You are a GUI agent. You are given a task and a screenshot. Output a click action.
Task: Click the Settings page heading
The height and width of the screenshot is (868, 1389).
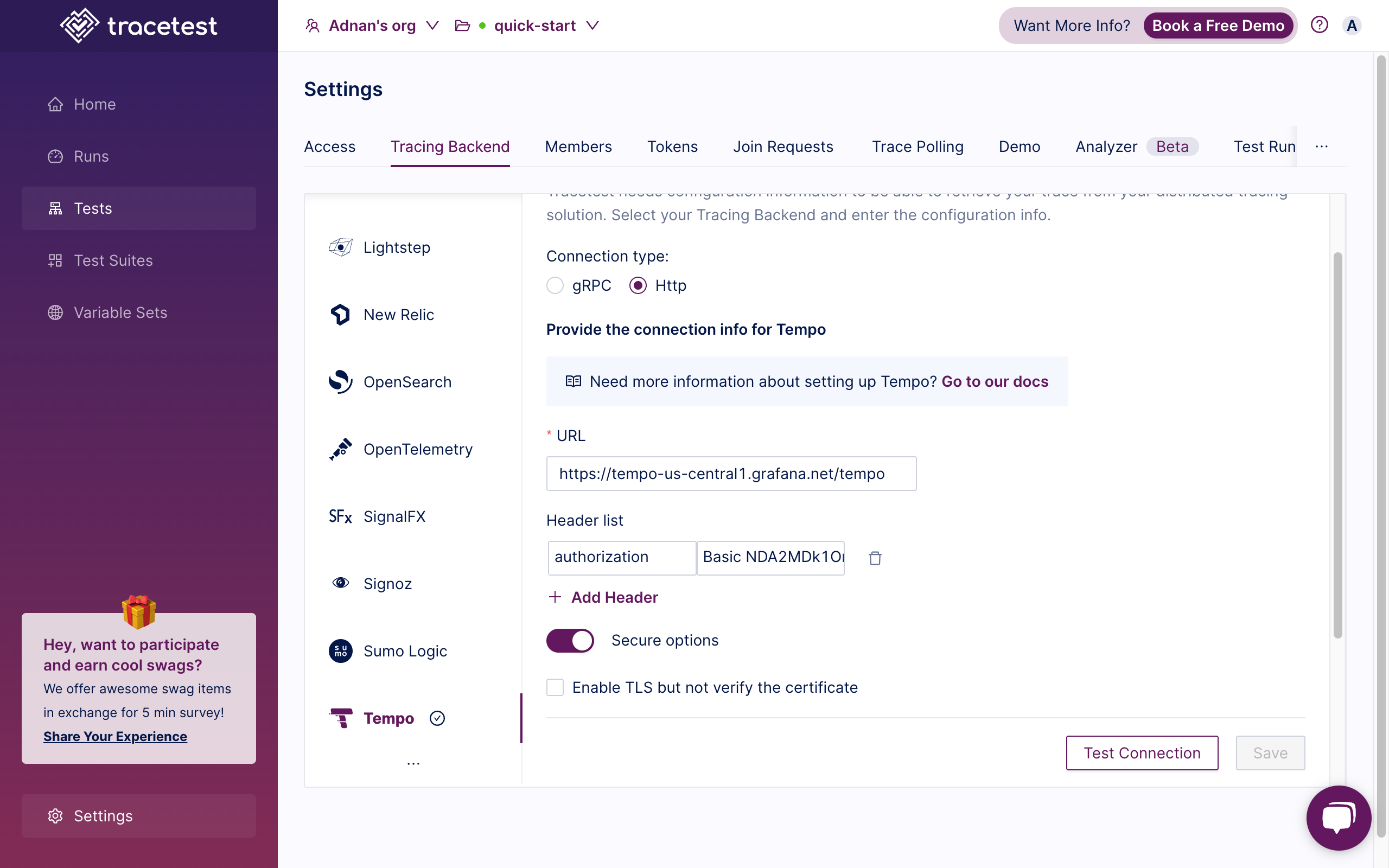pos(343,89)
